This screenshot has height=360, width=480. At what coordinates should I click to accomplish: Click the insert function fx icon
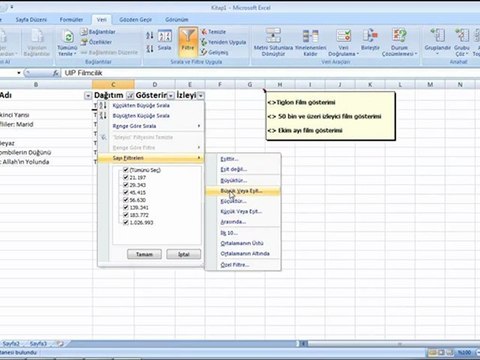pyautogui.click(x=56, y=73)
